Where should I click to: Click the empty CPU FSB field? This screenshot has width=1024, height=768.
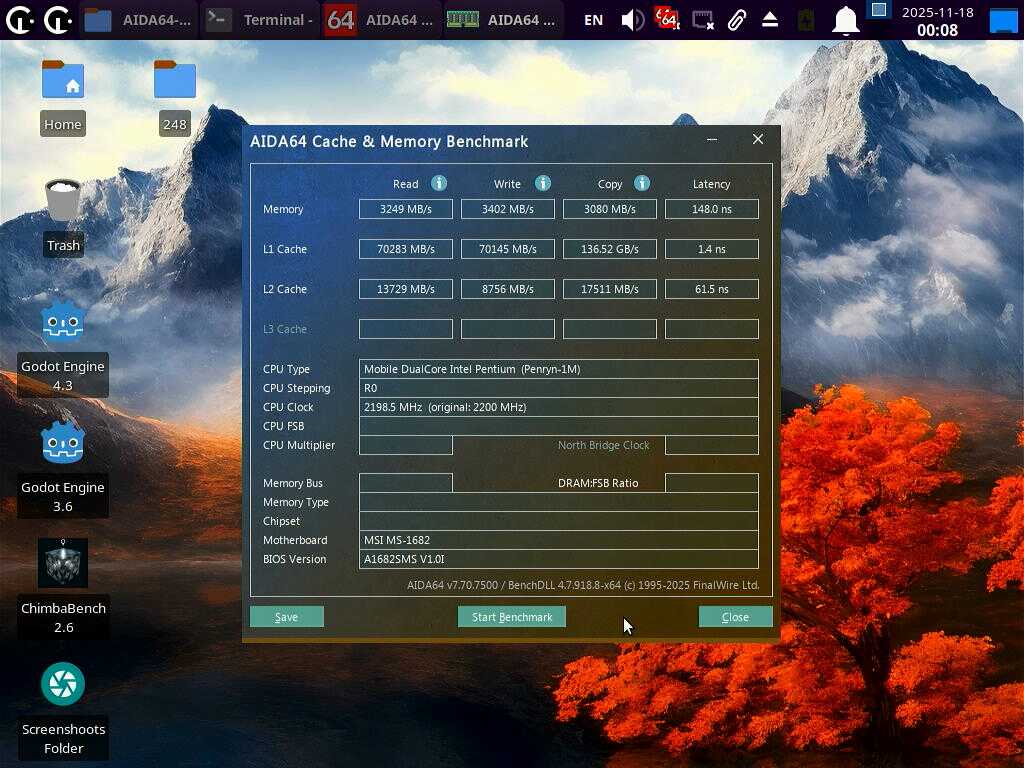[x=558, y=426]
